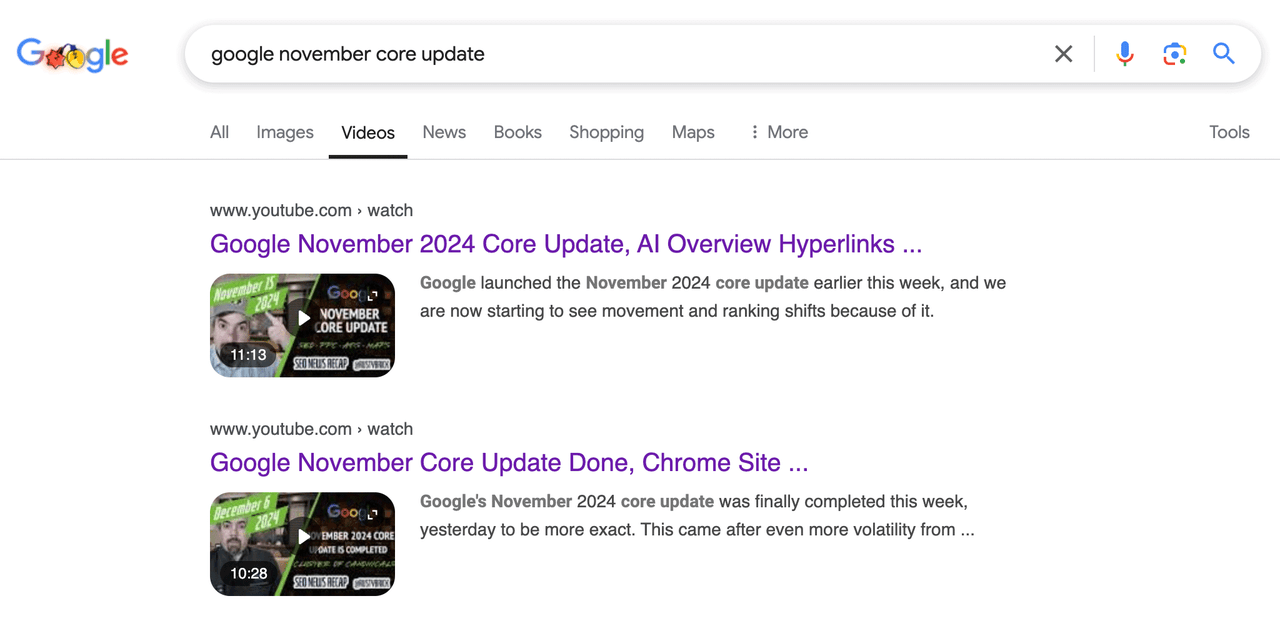Screen dimensions: 1280x621
Task: Open 'Google November Core Update Done, Chrome Site' result
Action: pos(509,463)
